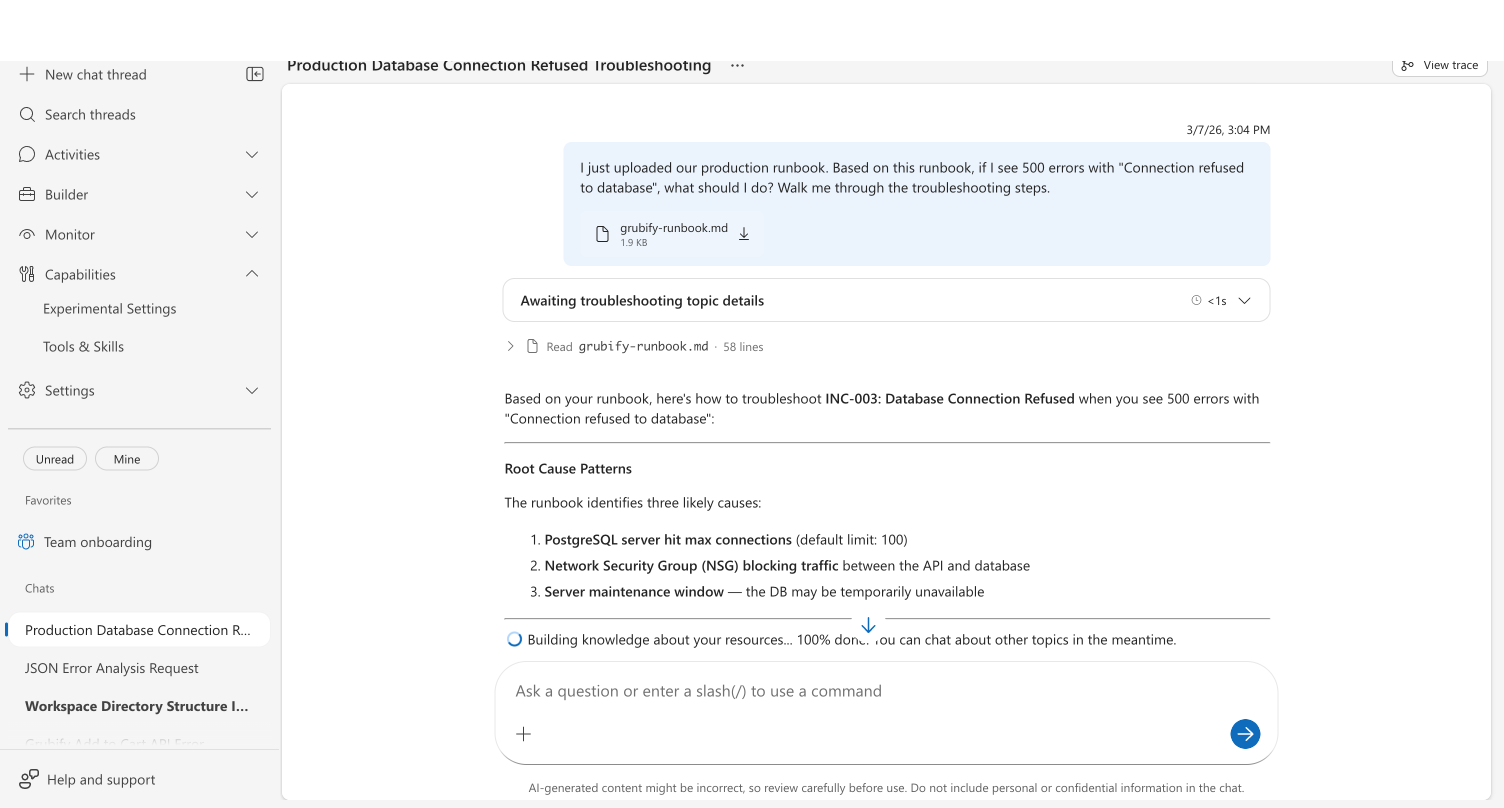Collapse the sidebar panel icon
Screen dimensions: 1504x808
point(255,74)
